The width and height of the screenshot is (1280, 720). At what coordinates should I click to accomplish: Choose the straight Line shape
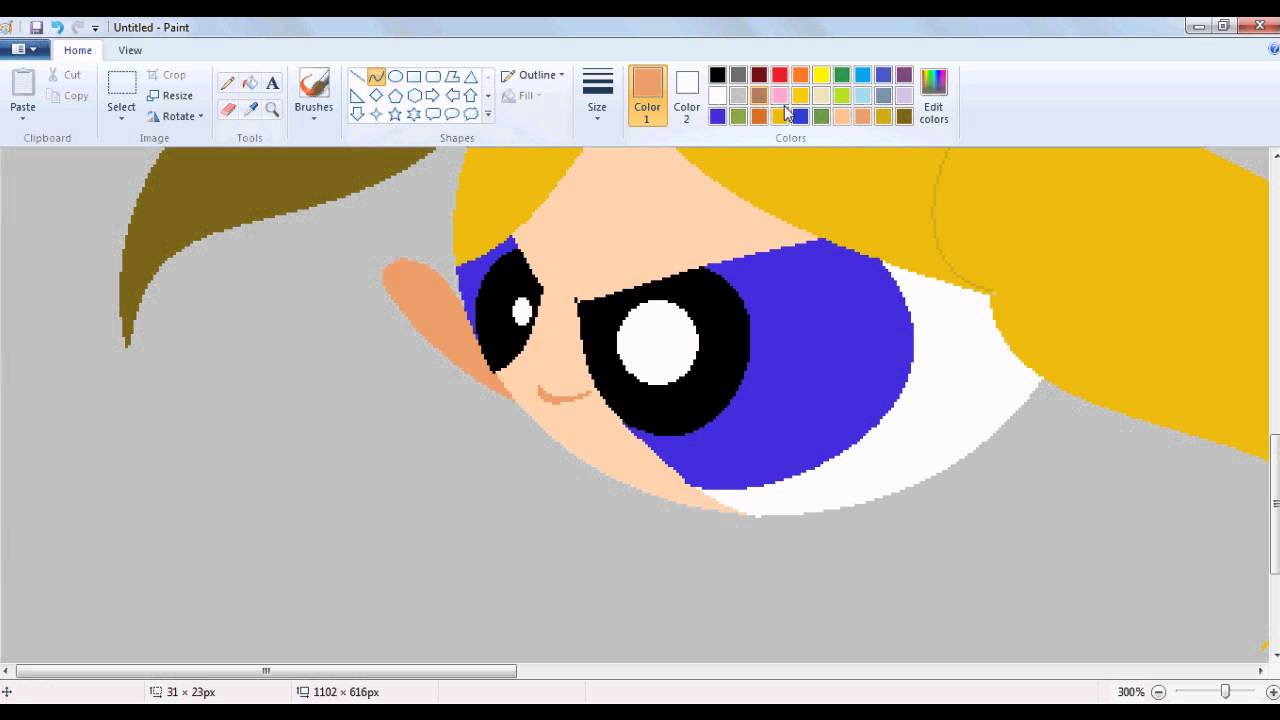357,77
